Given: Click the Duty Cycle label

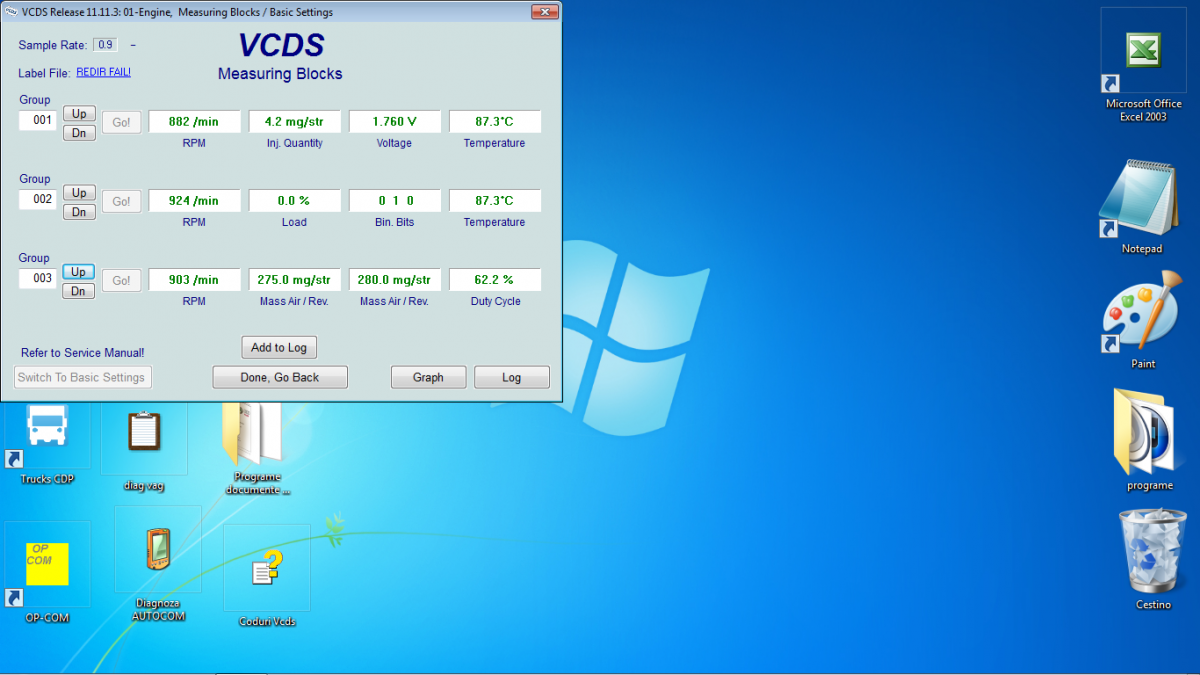Looking at the screenshot, I should tap(495, 301).
